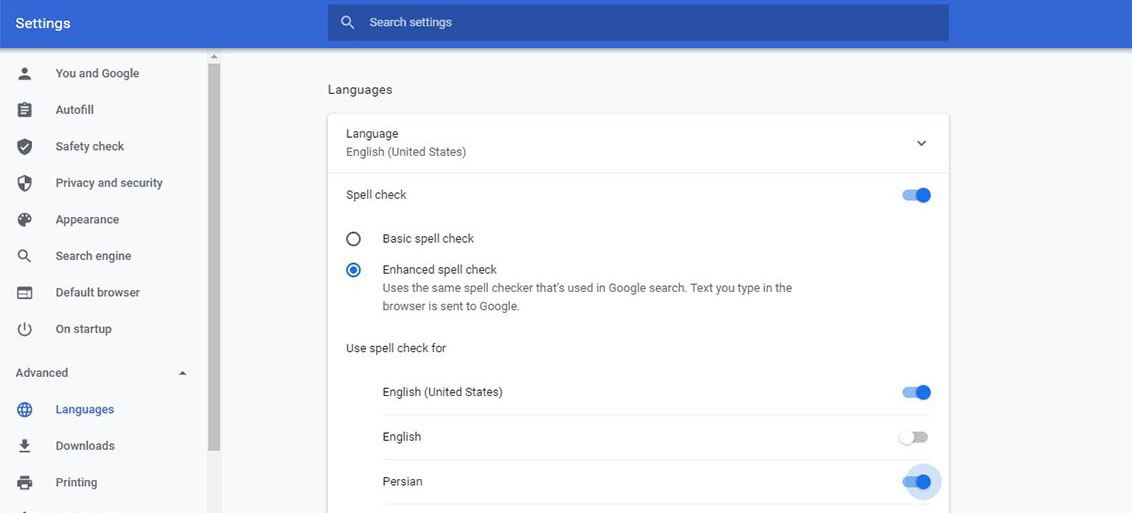Disable spell check for Persian

coord(916,482)
